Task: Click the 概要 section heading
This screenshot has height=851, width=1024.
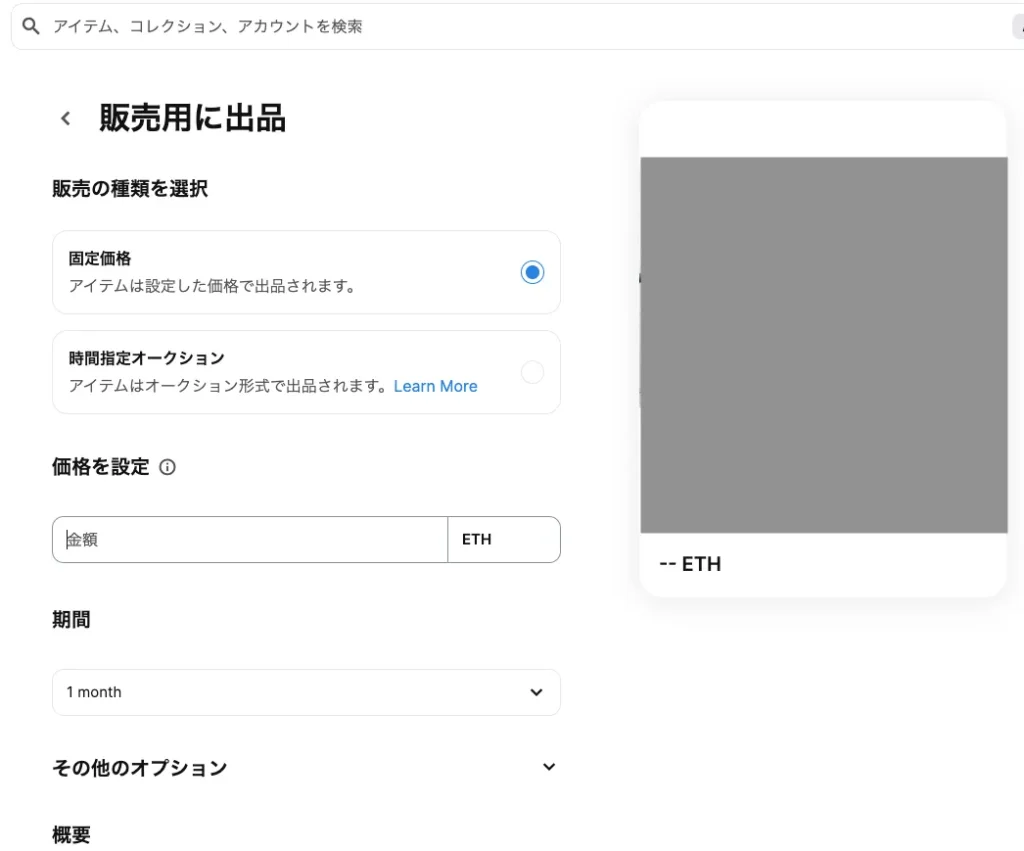Action: [71, 834]
